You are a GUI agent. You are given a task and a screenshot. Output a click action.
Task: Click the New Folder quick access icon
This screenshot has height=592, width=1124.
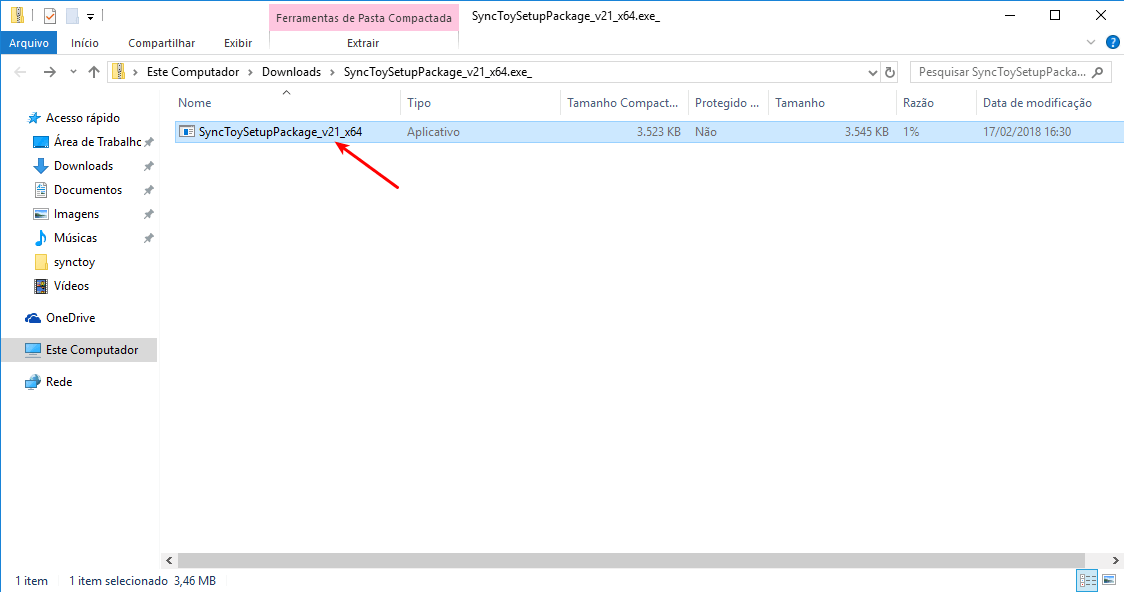pos(72,15)
